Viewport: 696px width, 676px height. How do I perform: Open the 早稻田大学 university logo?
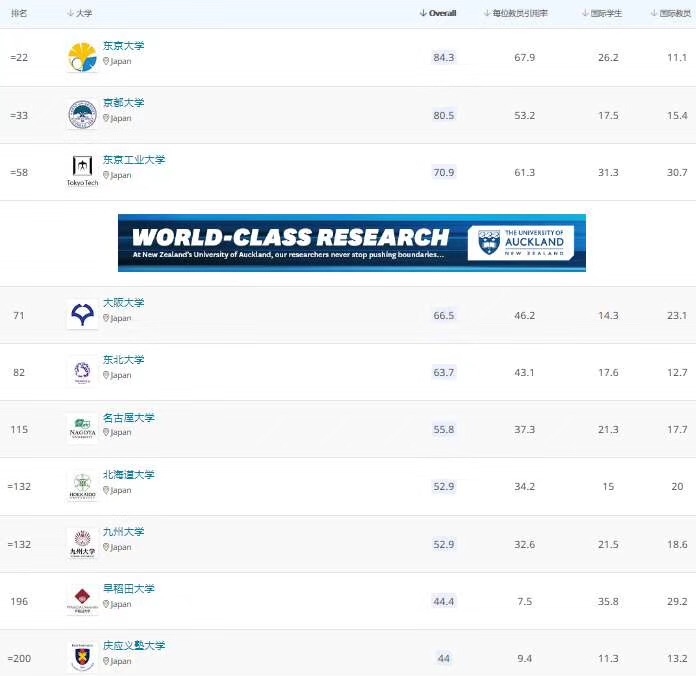tap(82, 601)
